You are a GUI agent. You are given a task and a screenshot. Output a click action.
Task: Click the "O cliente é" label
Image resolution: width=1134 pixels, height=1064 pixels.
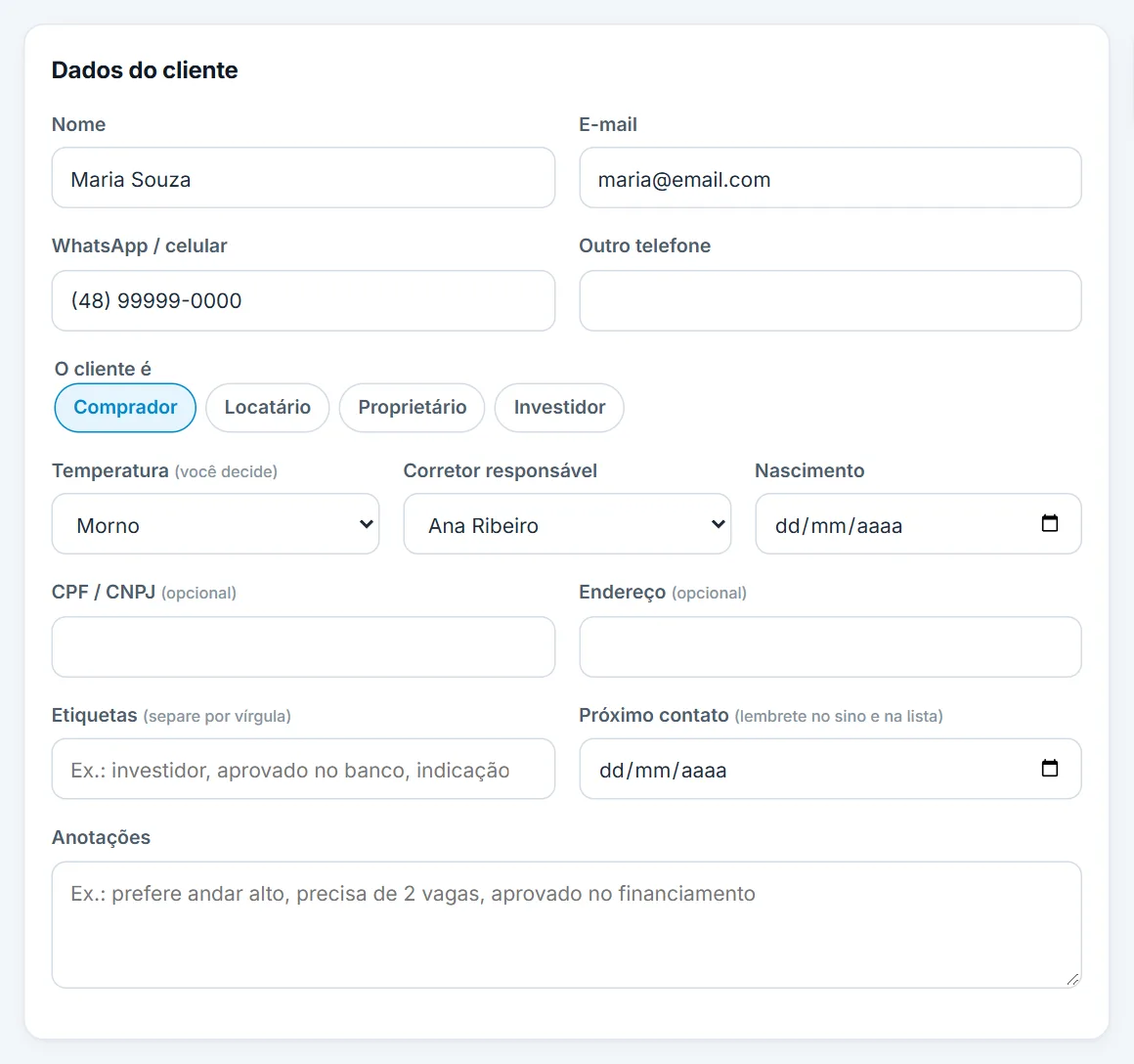(x=103, y=369)
